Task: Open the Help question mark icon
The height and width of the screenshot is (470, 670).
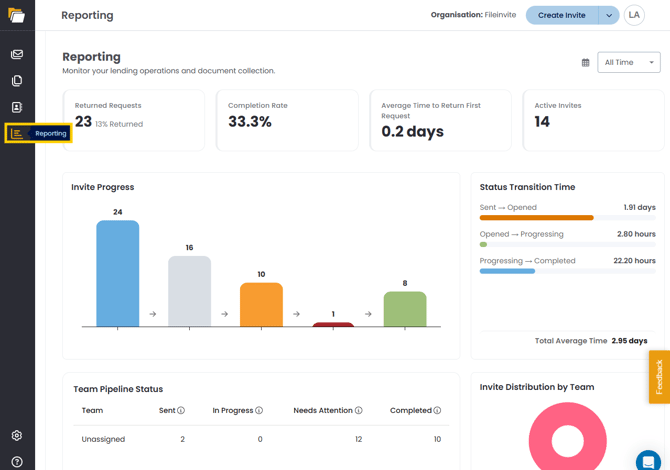Action: coord(17,462)
